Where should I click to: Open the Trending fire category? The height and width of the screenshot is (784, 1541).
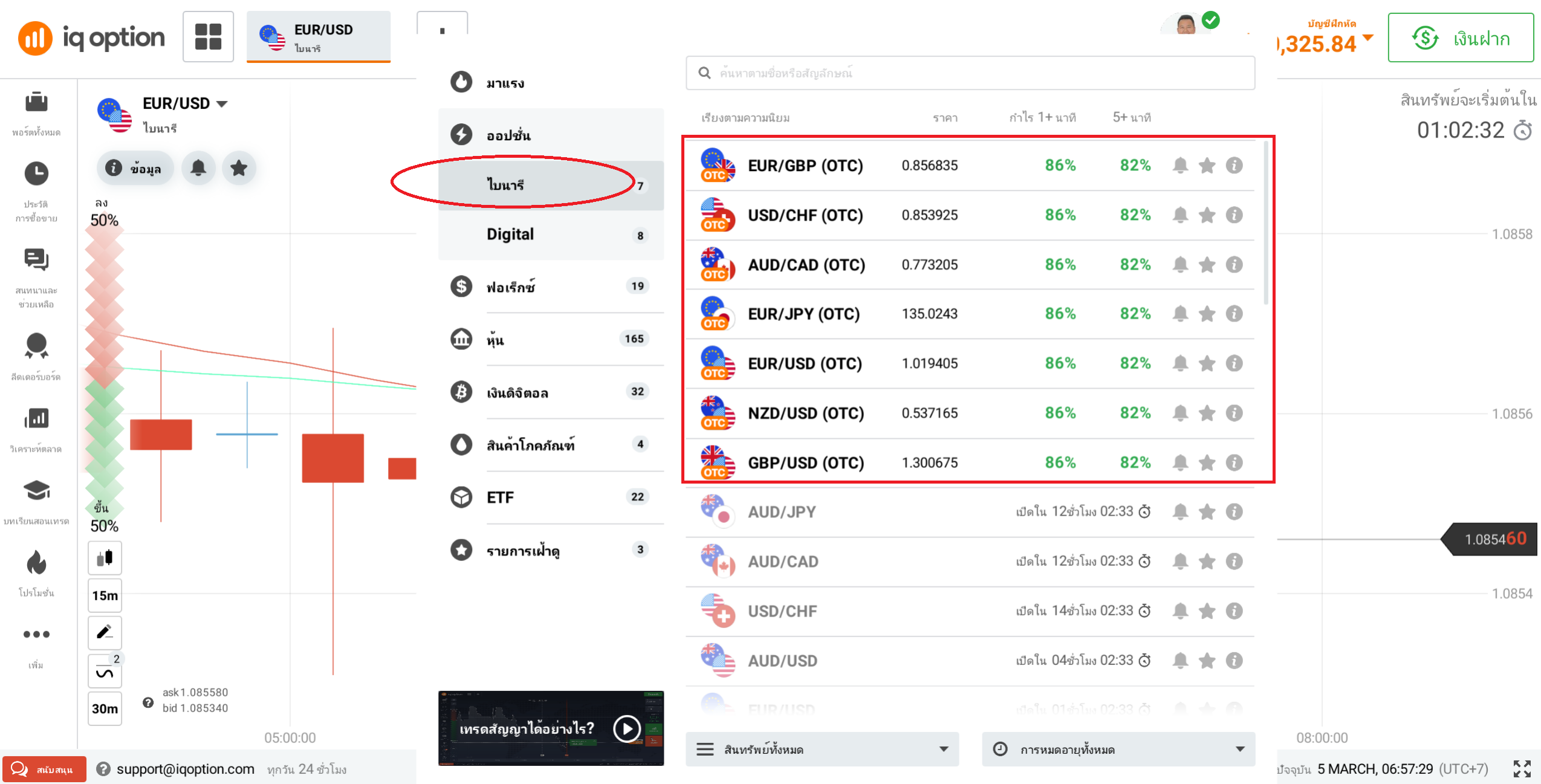pos(551,82)
